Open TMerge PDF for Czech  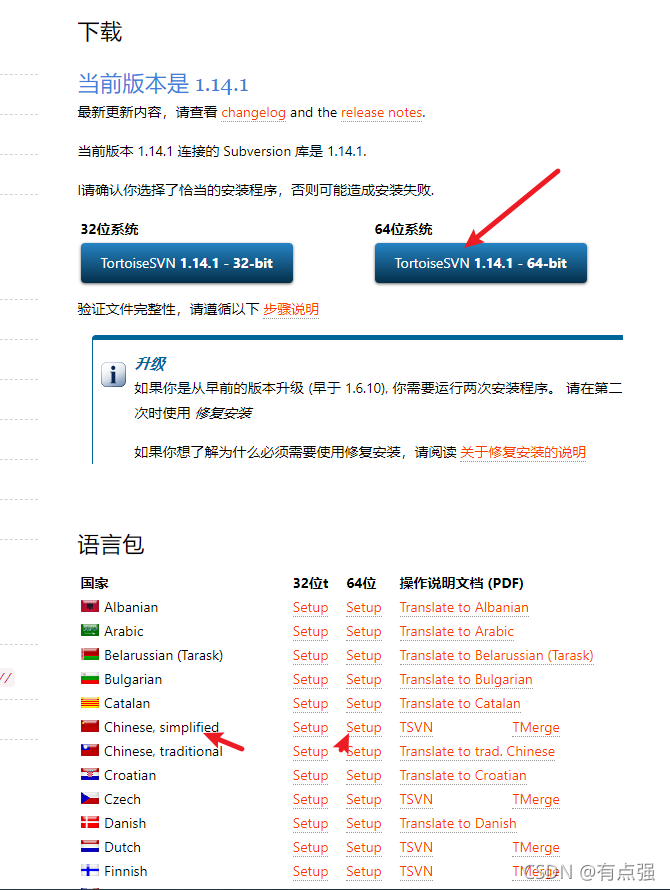(x=536, y=799)
